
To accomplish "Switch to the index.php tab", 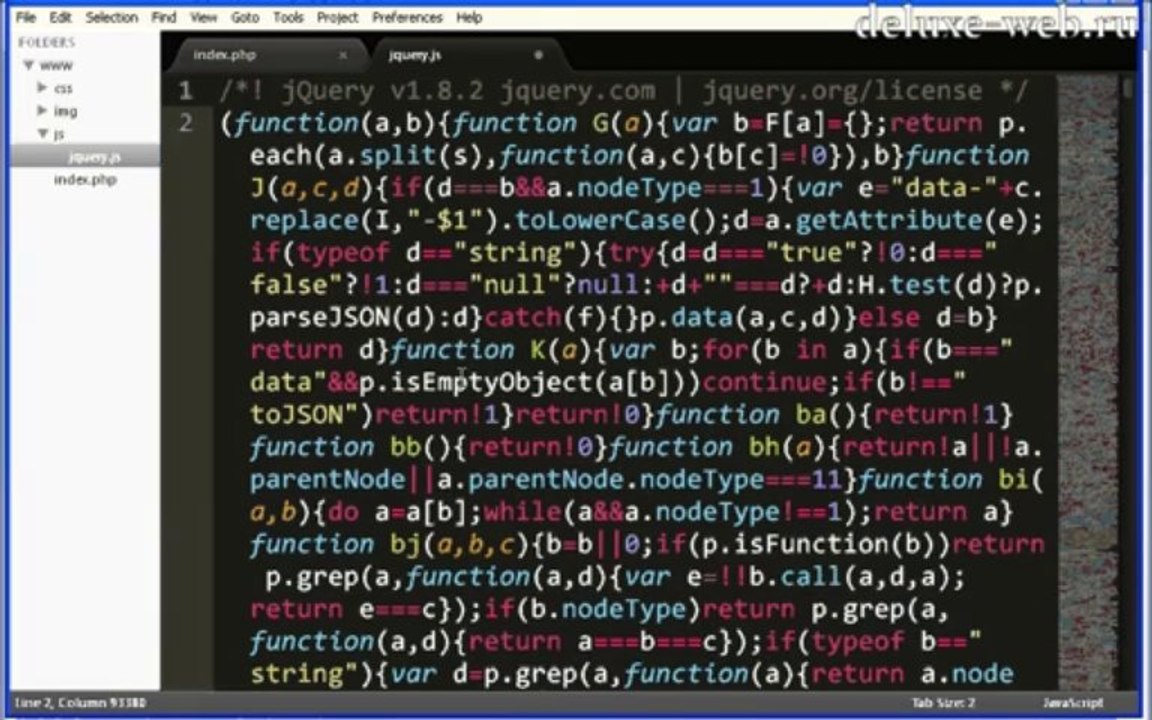I will [225, 54].
